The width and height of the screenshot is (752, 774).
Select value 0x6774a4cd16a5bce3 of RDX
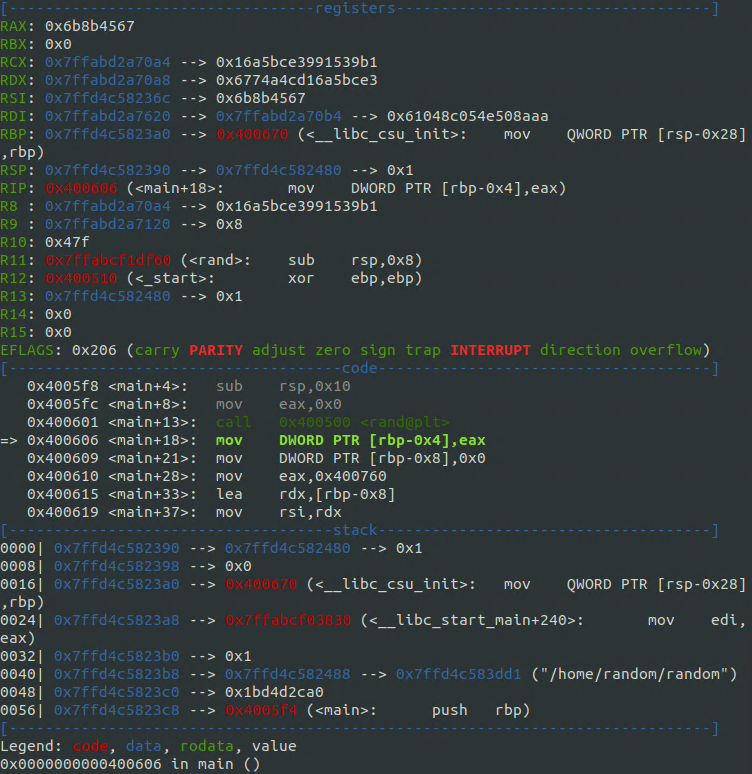tap(296, 80)
